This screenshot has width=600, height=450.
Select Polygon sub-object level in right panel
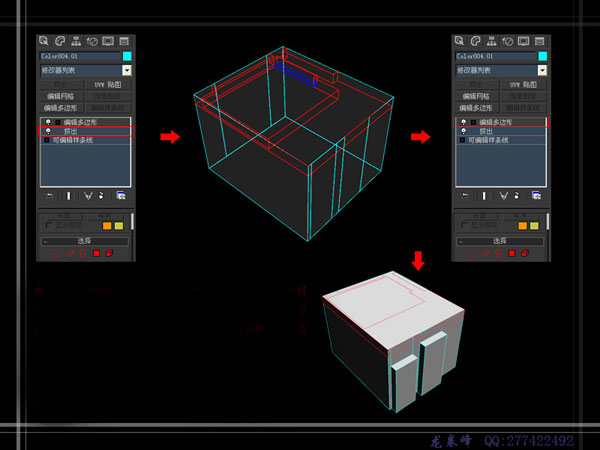(513, 254)
